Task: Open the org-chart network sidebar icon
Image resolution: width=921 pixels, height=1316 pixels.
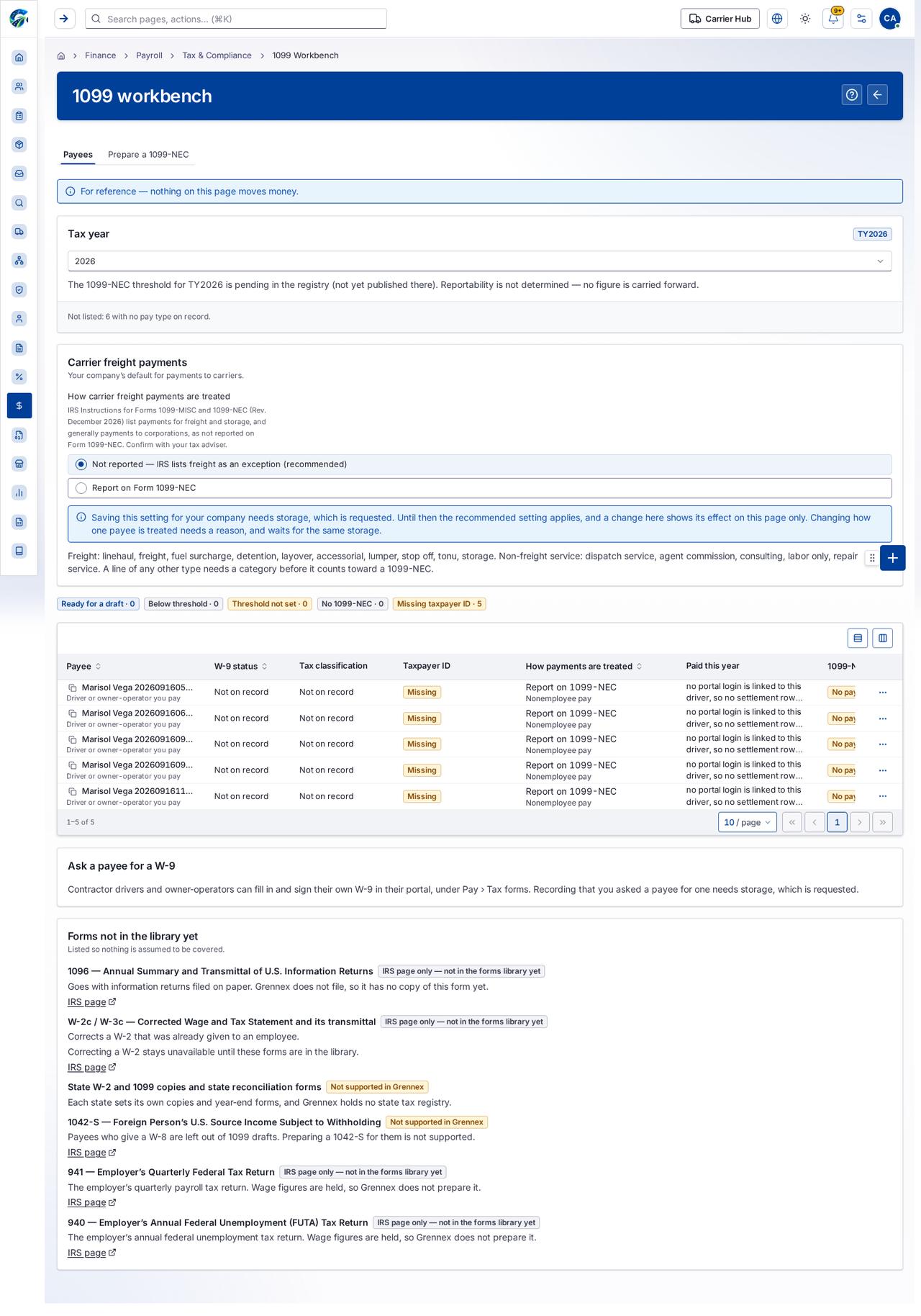Action: click(x=19, y=261)
